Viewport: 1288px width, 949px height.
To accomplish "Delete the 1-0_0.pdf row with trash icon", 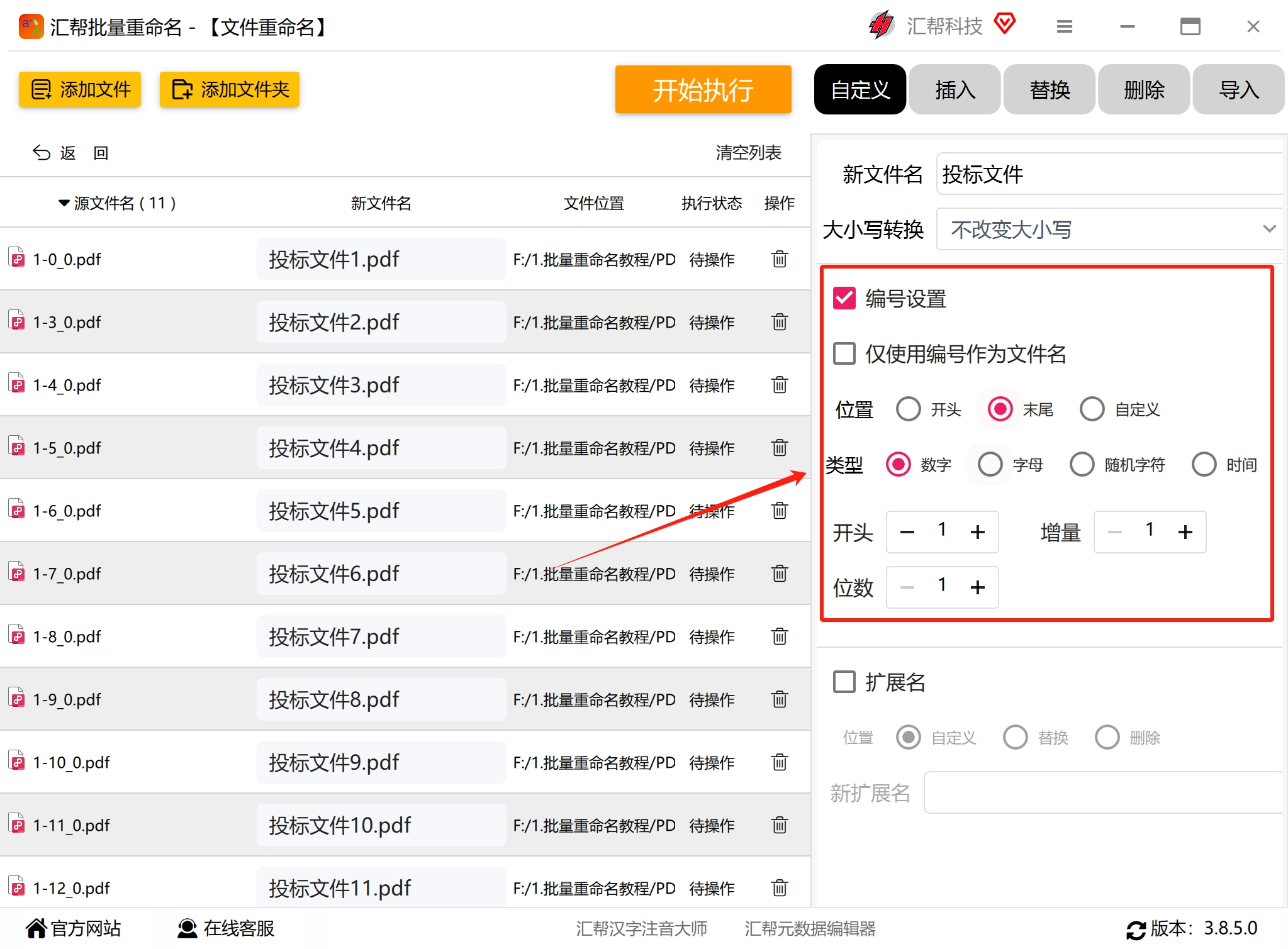I will [779, 259].
